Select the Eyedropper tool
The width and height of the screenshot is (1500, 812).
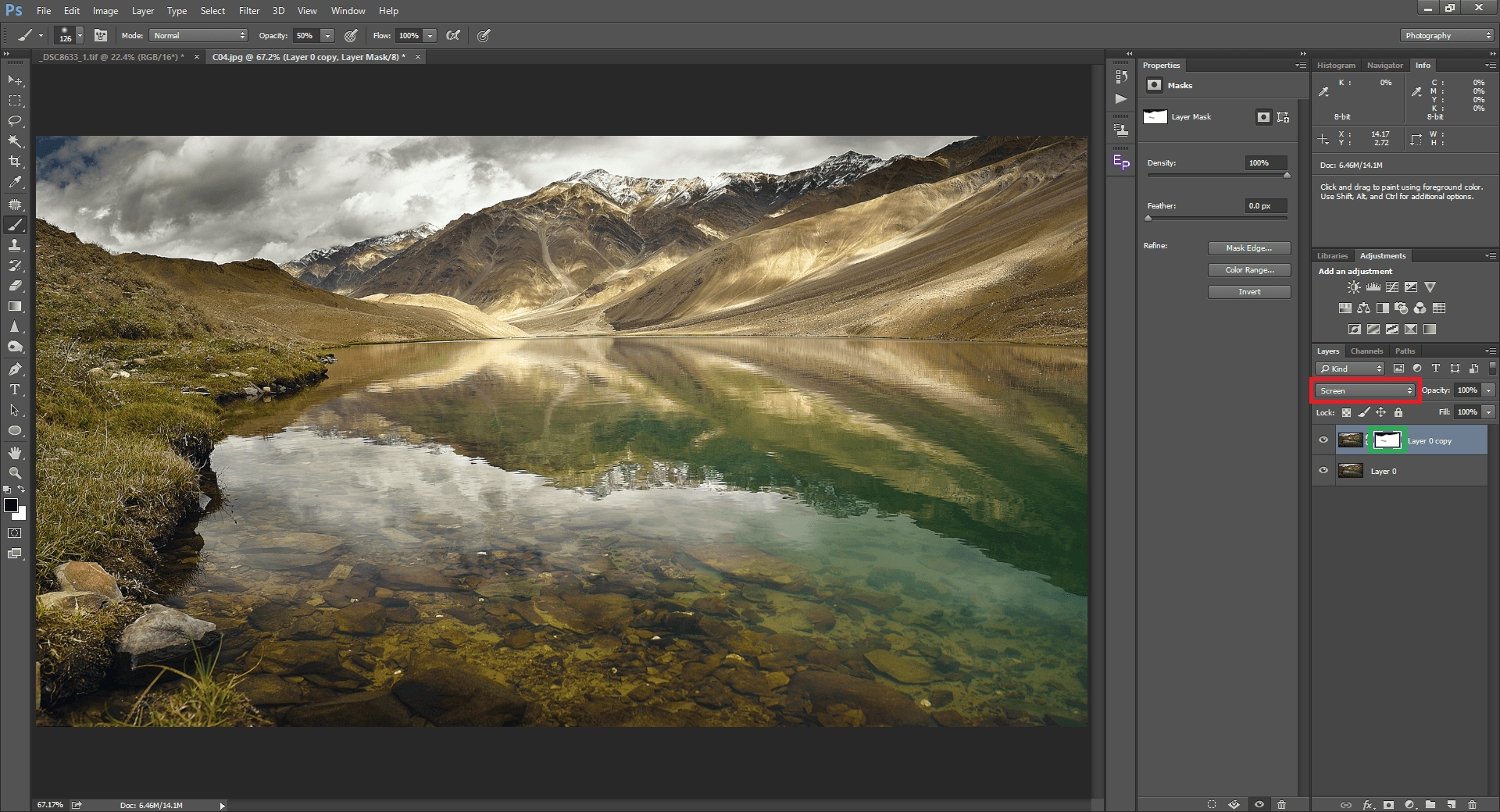[15, 182]
